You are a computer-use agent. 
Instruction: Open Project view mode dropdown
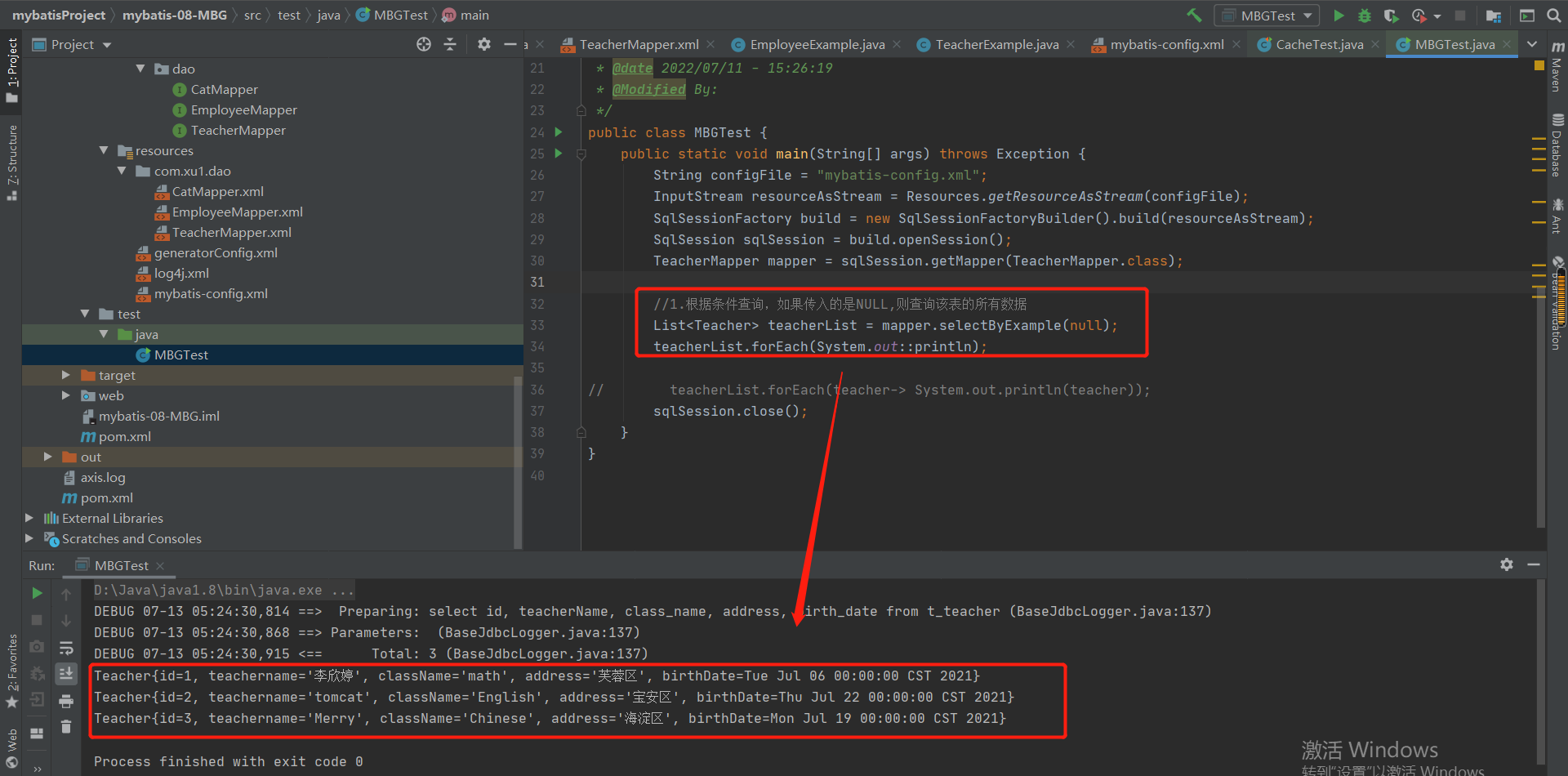pos(107,45)
